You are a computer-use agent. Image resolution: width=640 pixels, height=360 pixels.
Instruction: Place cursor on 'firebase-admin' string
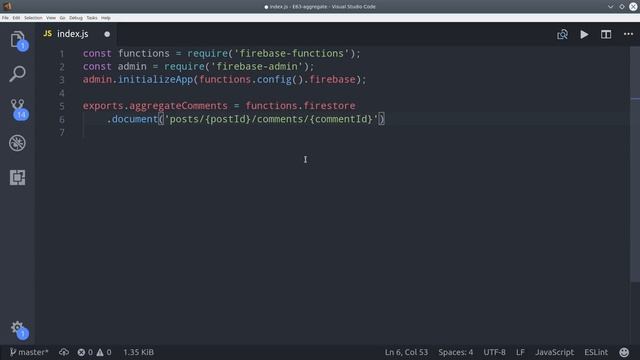click(x=257, y=67)
